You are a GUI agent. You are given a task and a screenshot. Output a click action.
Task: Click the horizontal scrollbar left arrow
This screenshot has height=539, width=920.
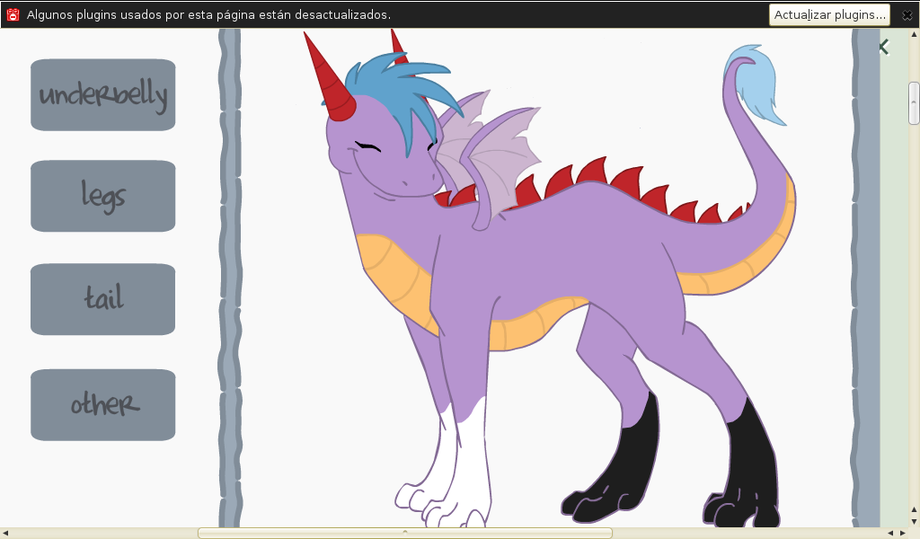(x=6, y=533)
